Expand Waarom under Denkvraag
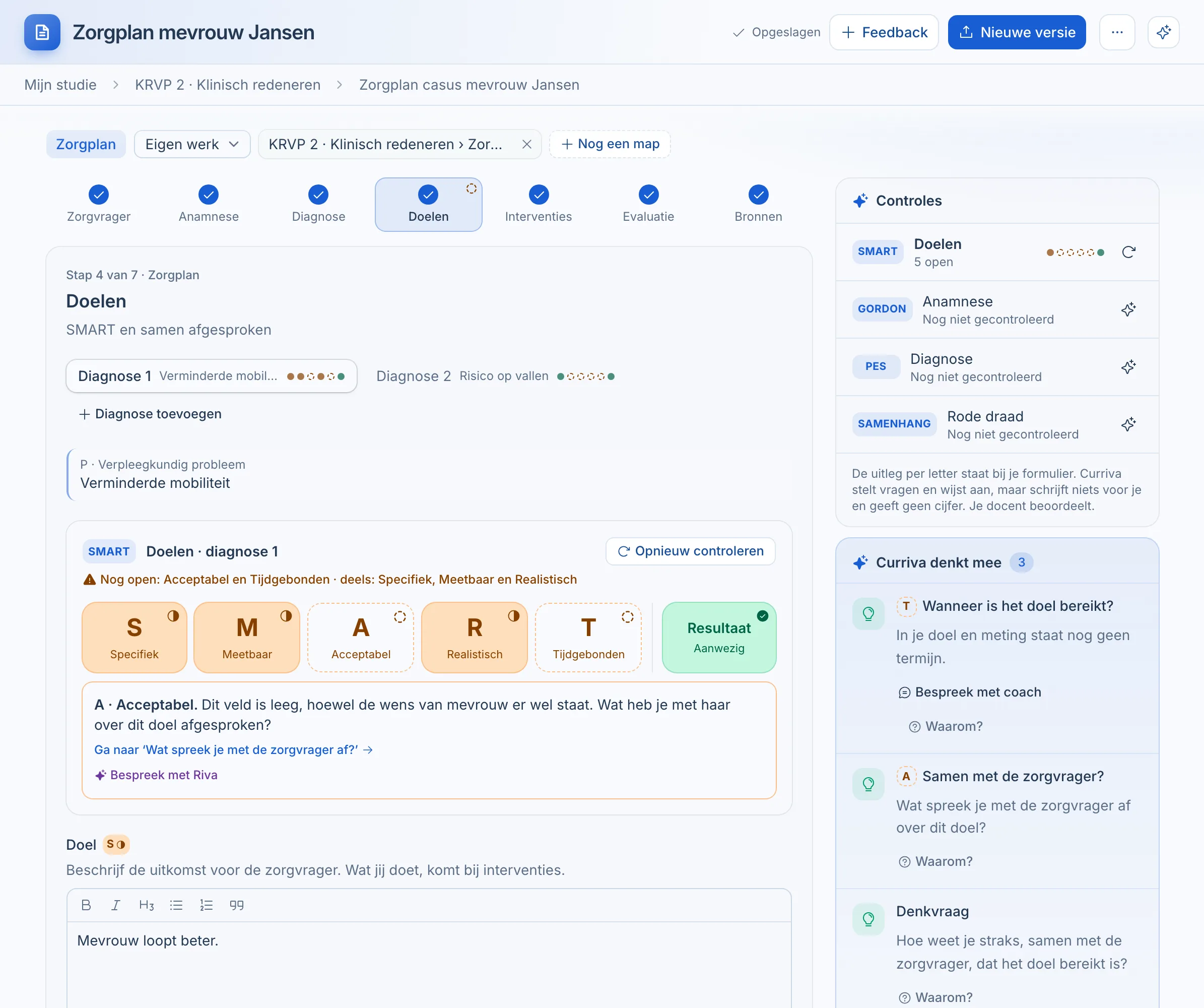Screen dimensions: 1204x1008 (935, 997)
